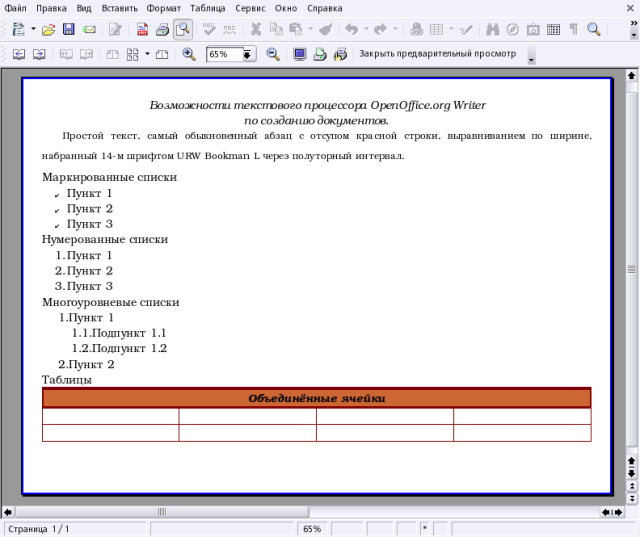Switch to full screen preview mode
This screenshot has height=537, width=640.
[x=300, y=54]
